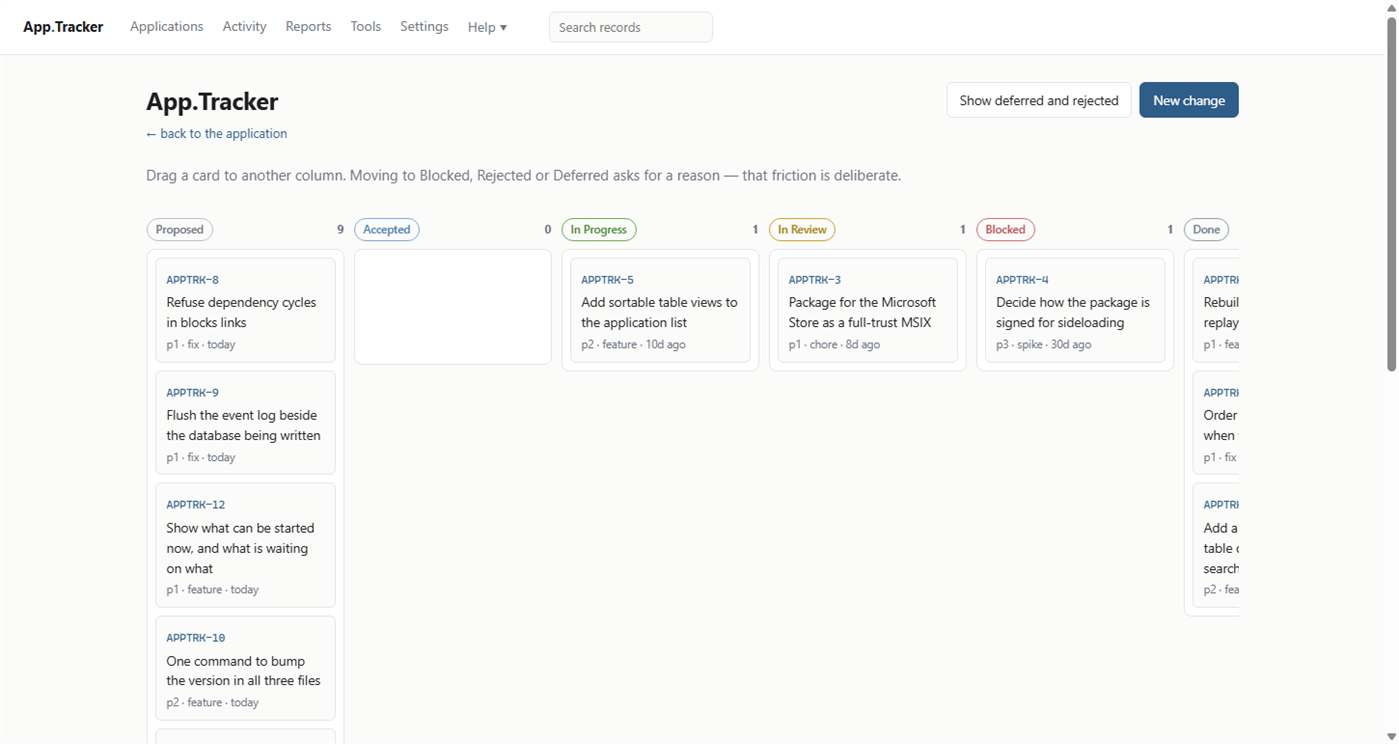Screen dimensions: 1399x744
Task: Open the APPTRK-3 card ID link
Action: click(814, 280)
